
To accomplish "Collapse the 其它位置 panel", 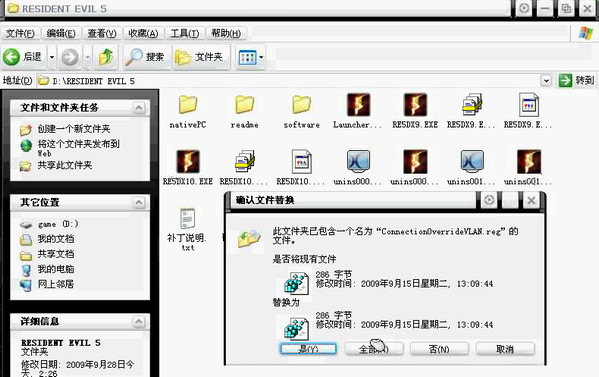I will 139,202.
